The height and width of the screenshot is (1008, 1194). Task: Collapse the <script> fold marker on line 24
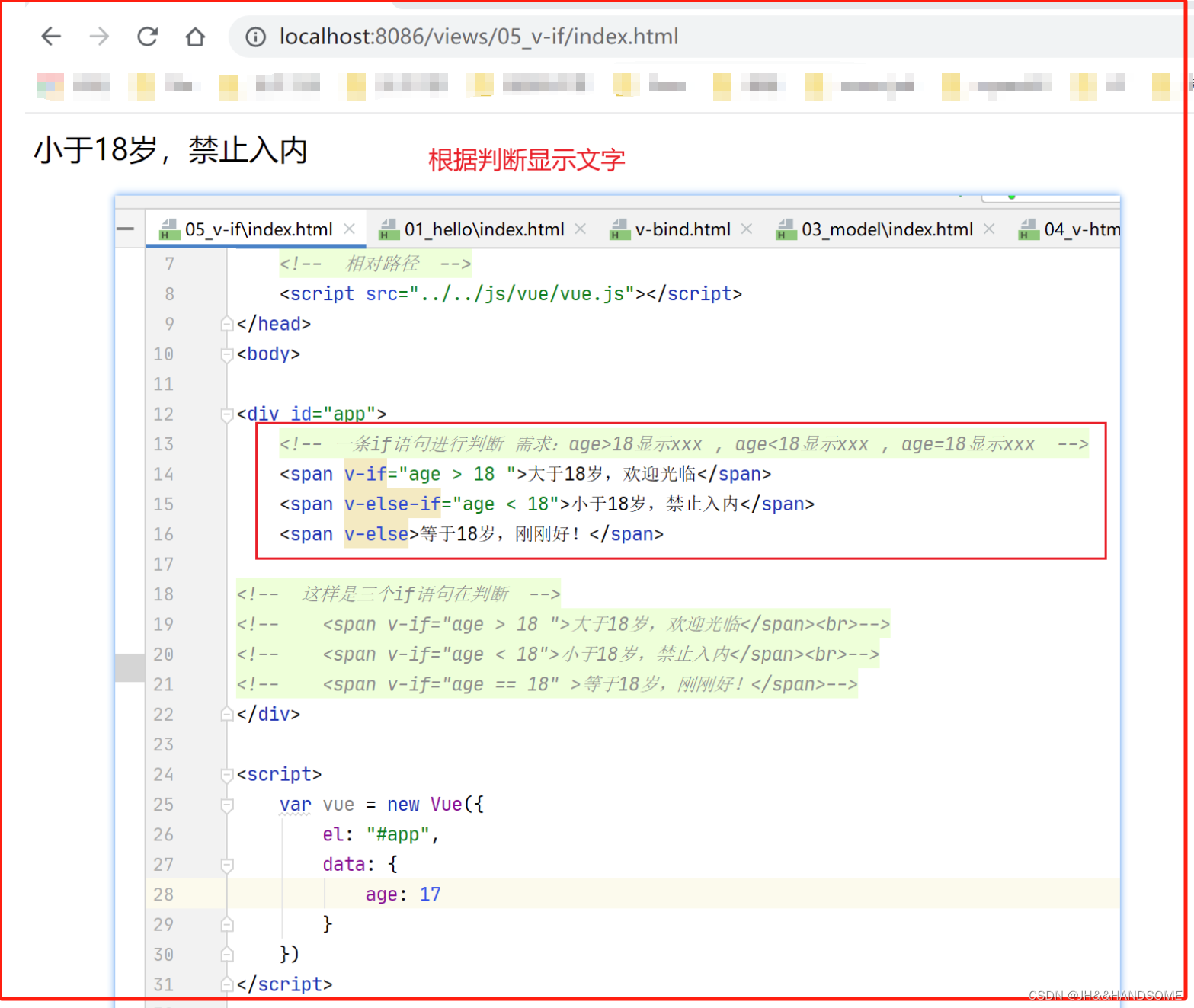tap(226, 775)
